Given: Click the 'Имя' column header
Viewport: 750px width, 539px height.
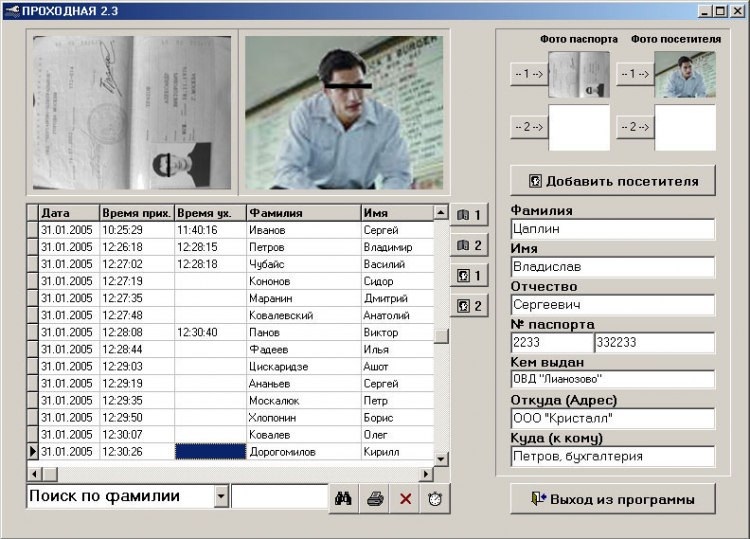Looking at the screenshot, I should [397, 213].
